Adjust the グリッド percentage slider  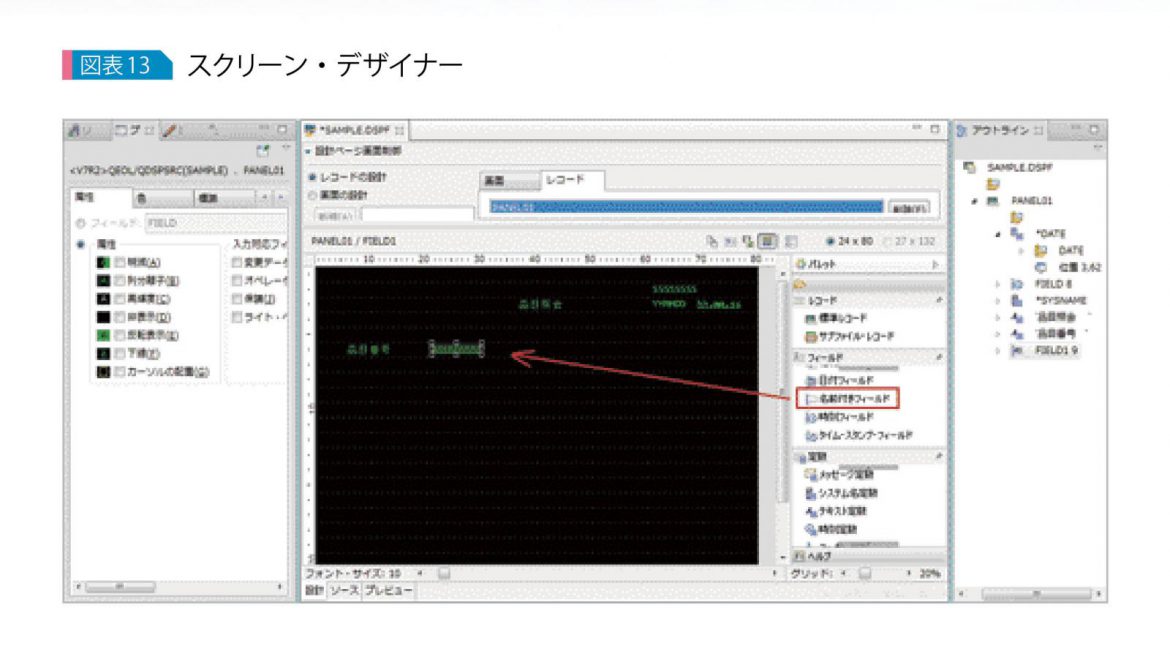(865, 573)
